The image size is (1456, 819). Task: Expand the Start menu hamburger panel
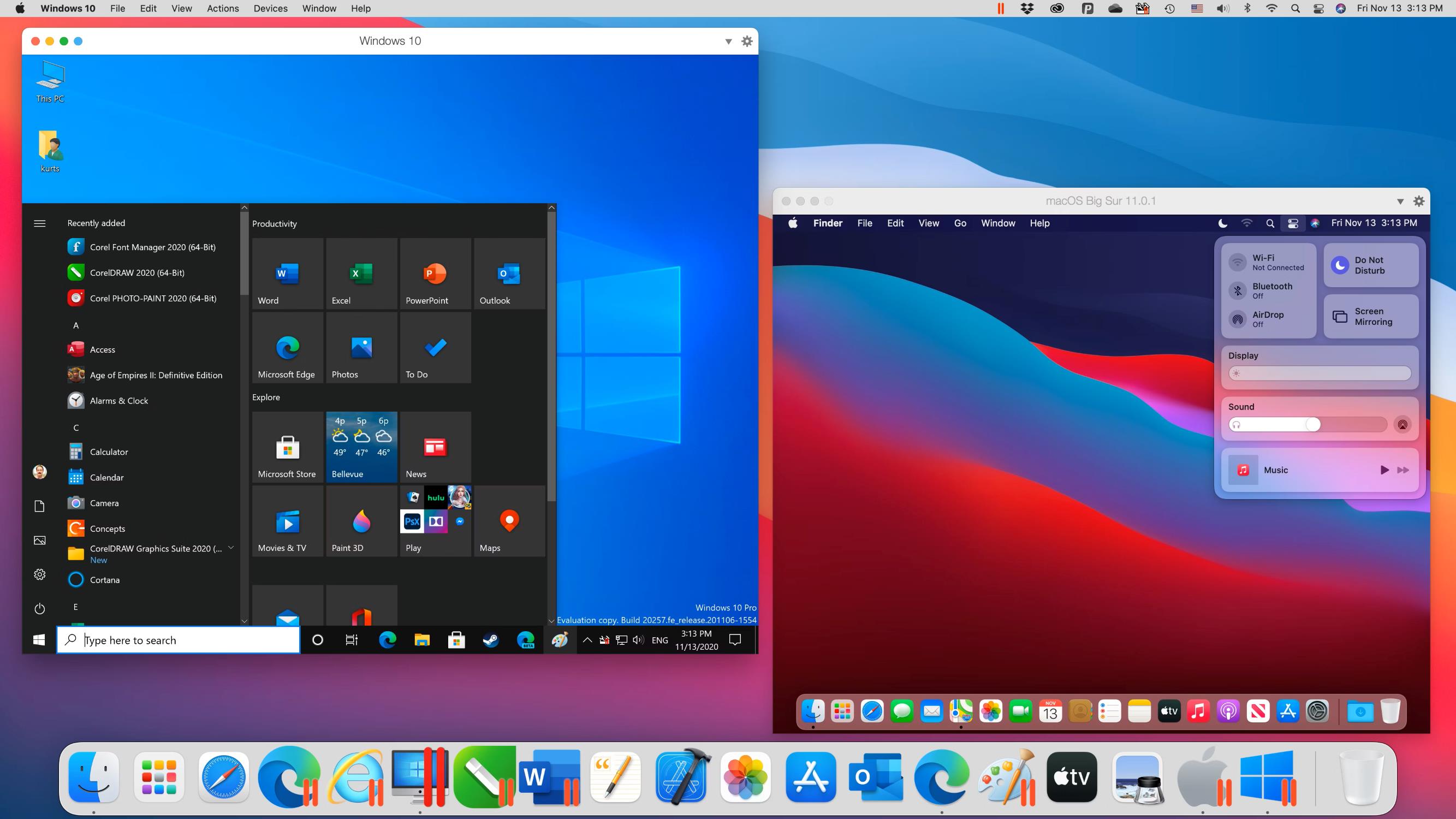(x=39, y=223)
